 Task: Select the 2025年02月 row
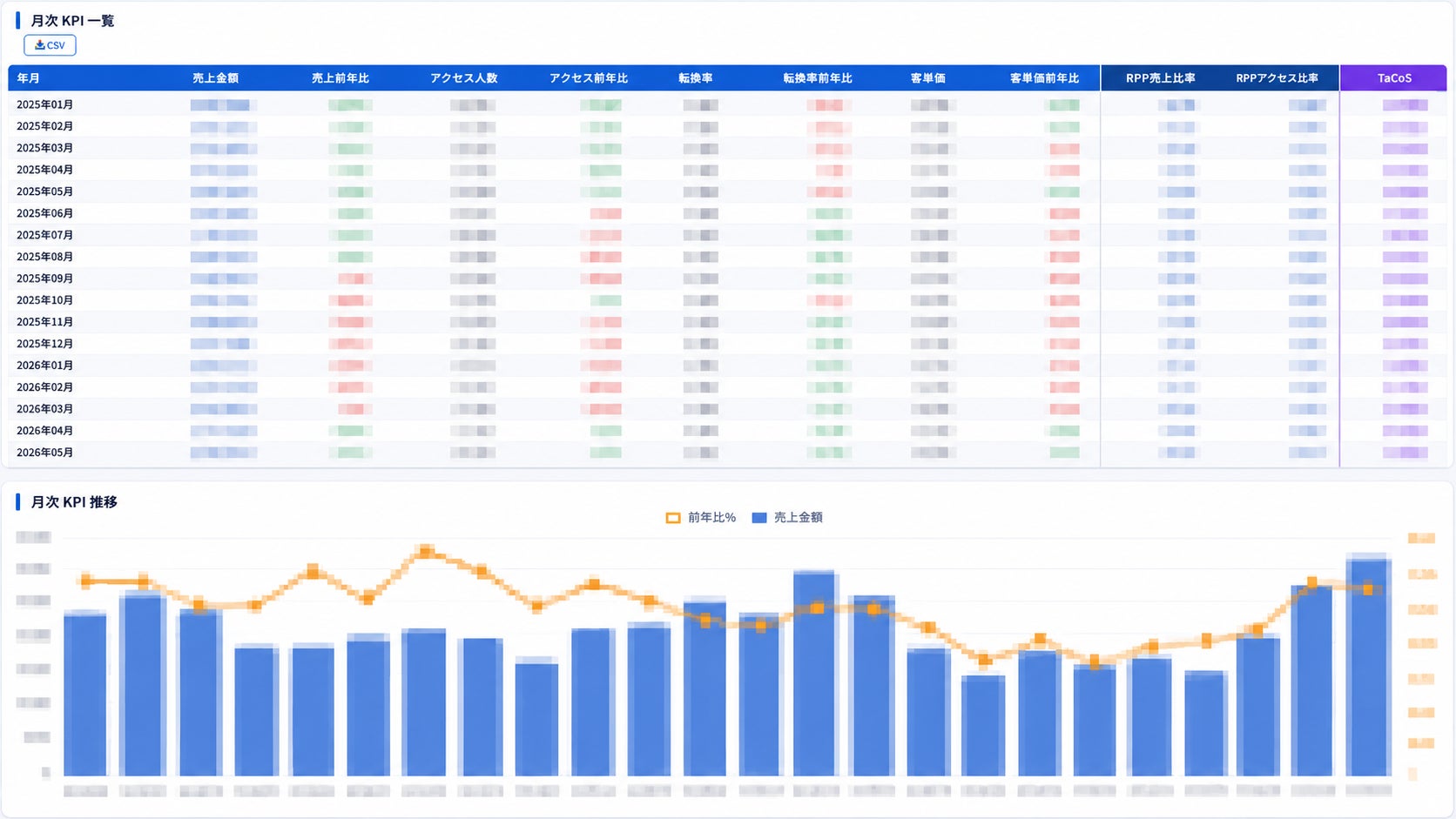coord(727,126)
